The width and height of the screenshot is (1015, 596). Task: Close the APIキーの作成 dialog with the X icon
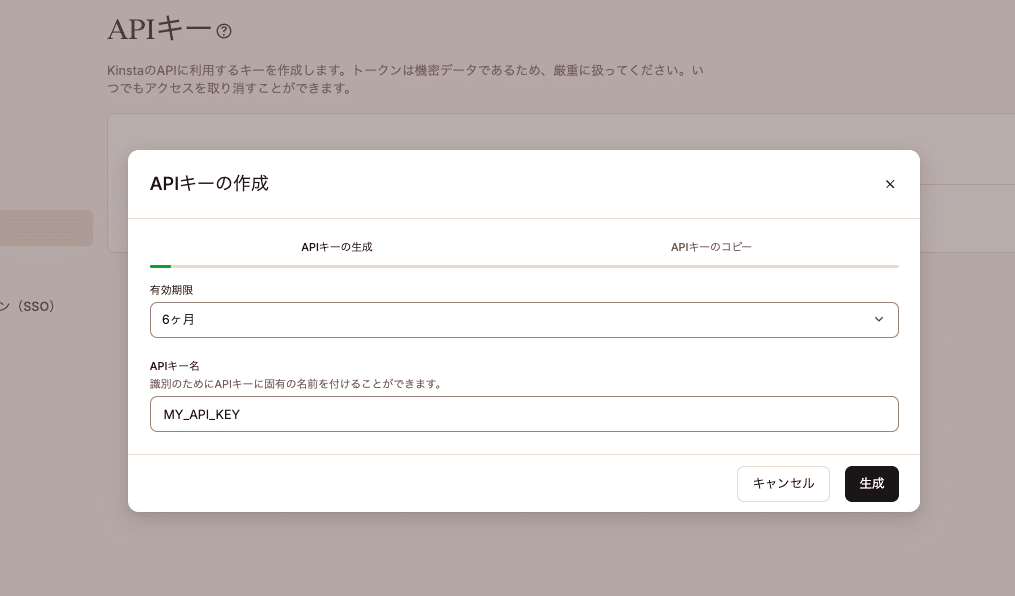[x=890, y=184]
